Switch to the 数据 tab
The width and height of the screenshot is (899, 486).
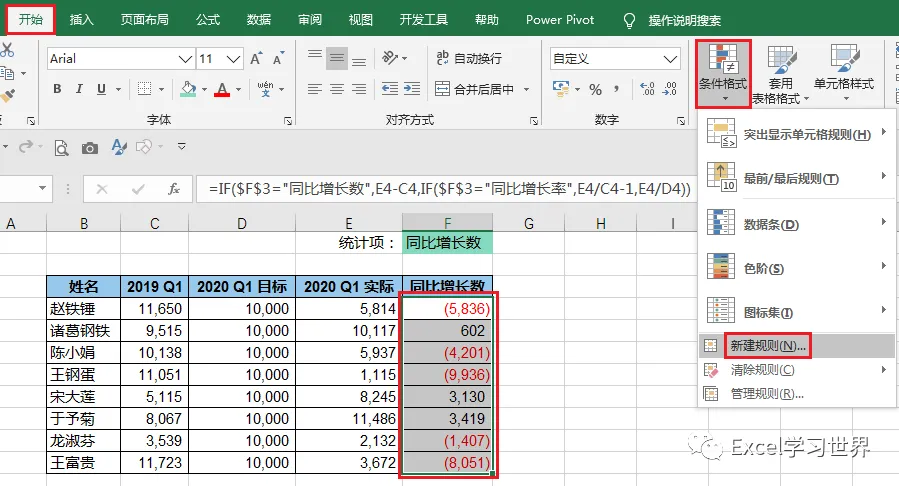click(259, 19)
